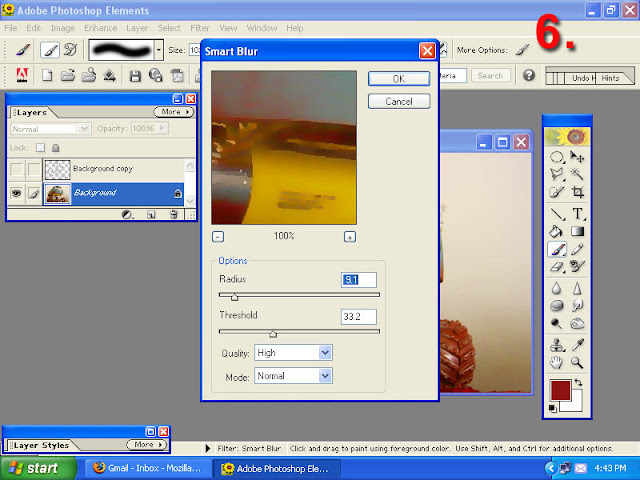Open the Enhance menu
Viewport: 640px width, 480px height.
coord(100,28)
